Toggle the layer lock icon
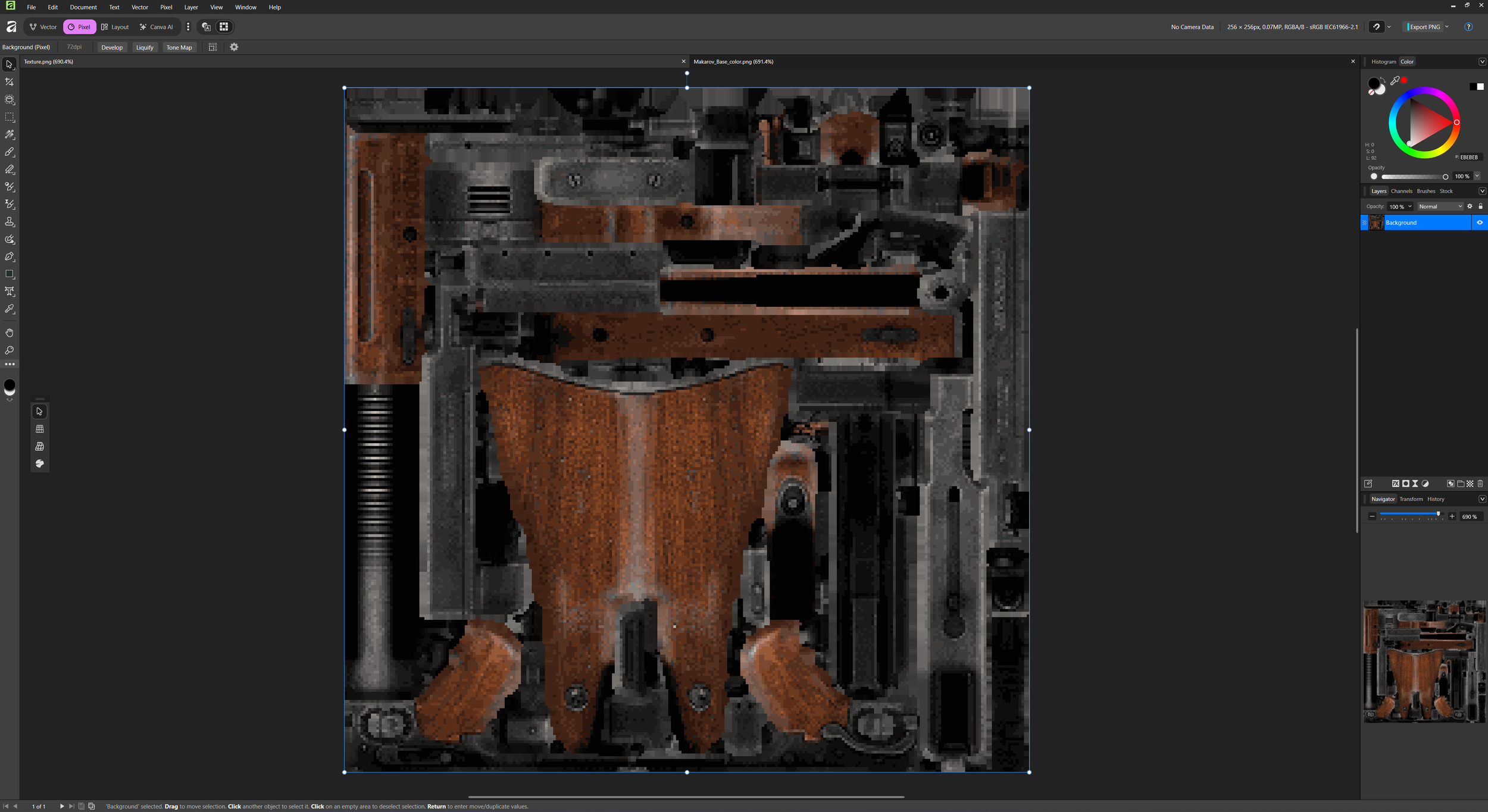This screenshot has height=812, width=1488. pos(1480,206)
